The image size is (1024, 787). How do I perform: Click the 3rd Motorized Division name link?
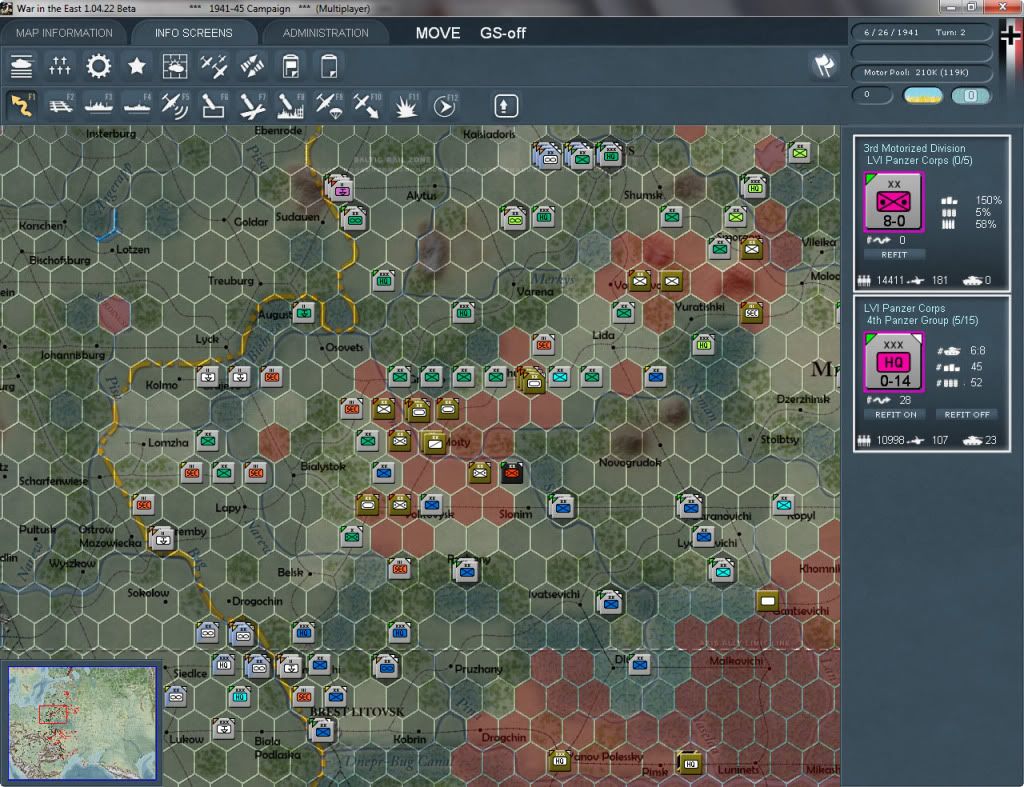914,148
